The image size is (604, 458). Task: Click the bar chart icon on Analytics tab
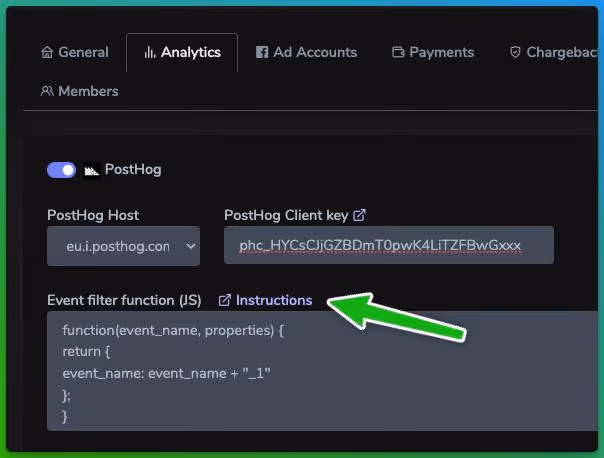pyautogui.click(x=149, y=52)
